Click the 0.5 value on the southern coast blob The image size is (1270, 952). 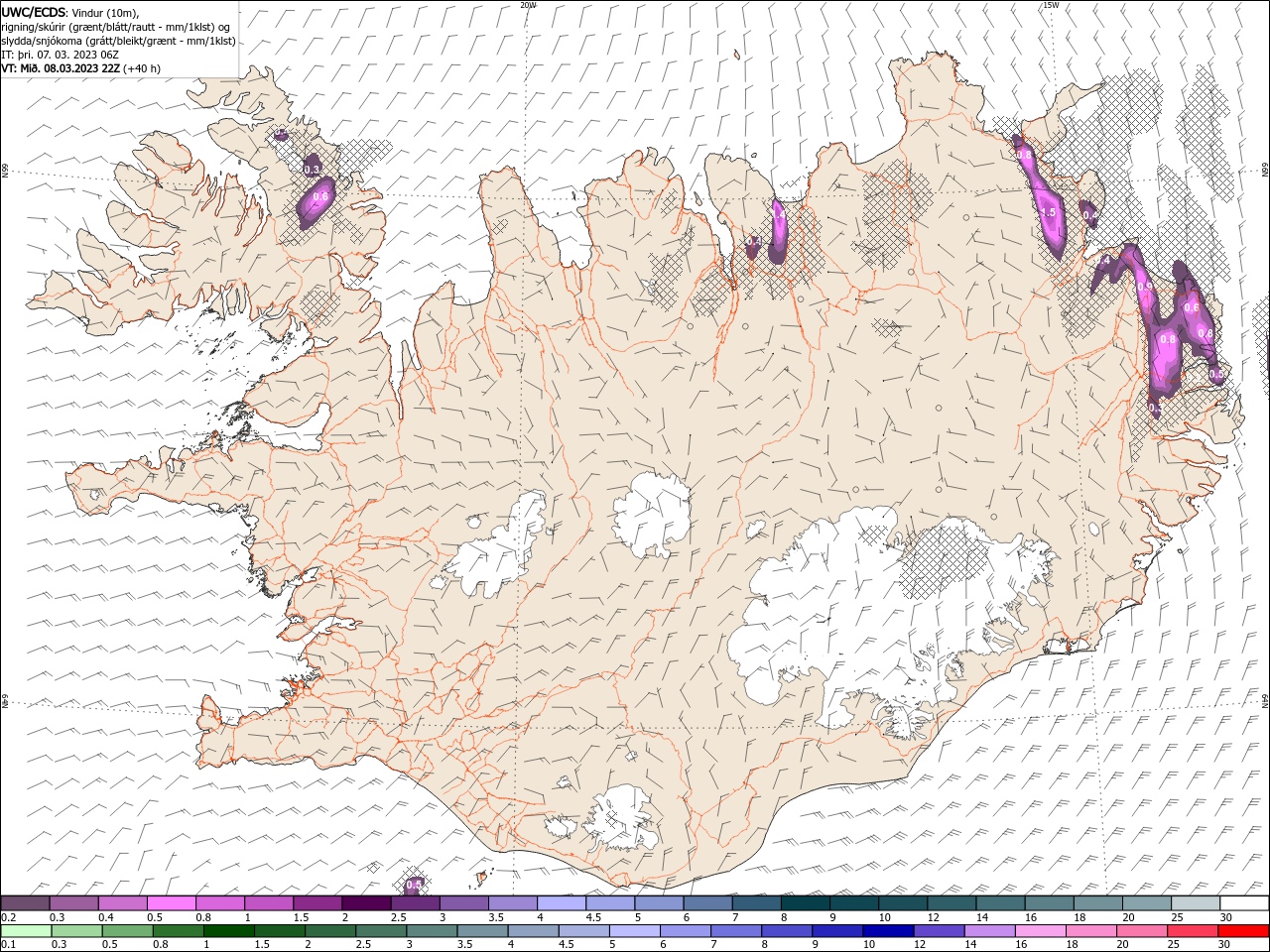[414, 884]
